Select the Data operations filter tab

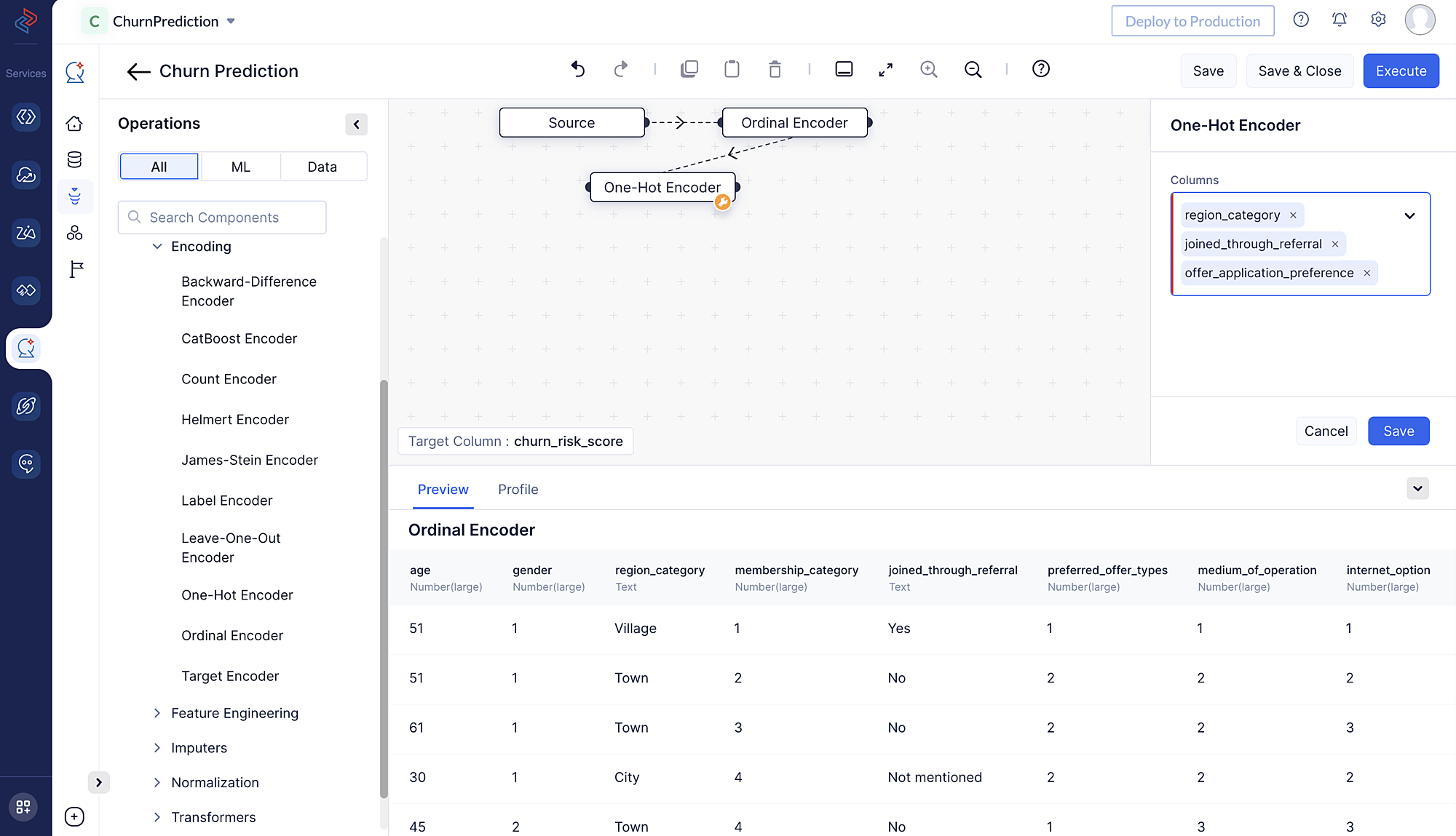[322, 167]
